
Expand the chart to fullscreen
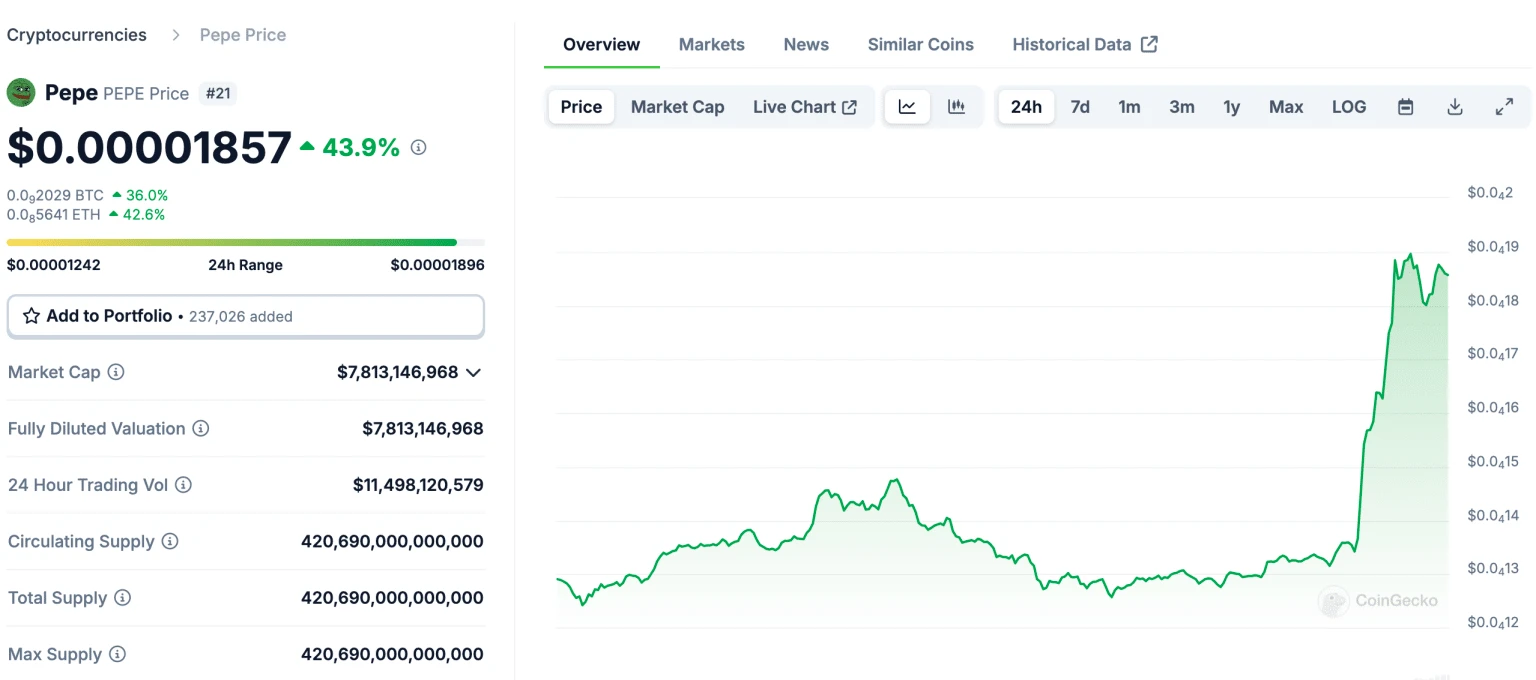click(x=1504, y=107)
